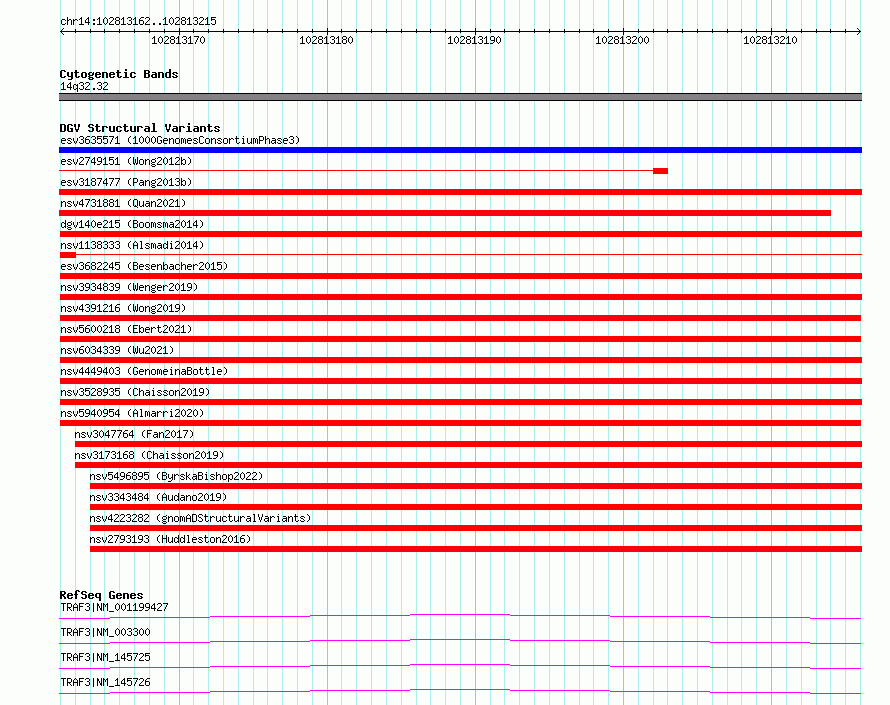
Task: Click the red bar under nsv4449403 (GenomeinaBottle)
Action: click(460, 381)
